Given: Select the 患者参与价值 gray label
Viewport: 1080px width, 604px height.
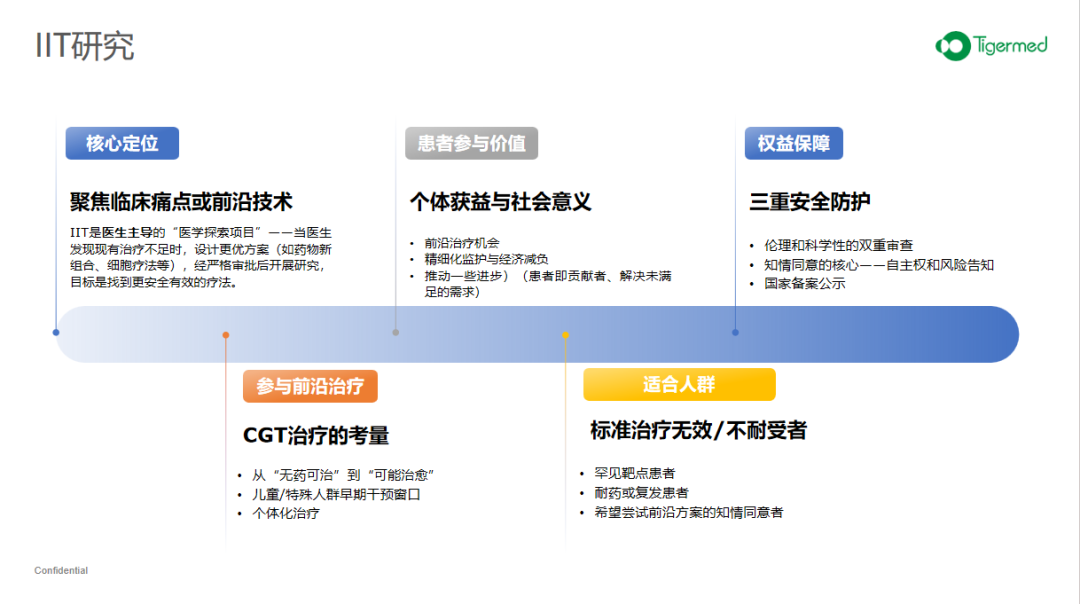Looking at the screenshot, I should 471,143.
